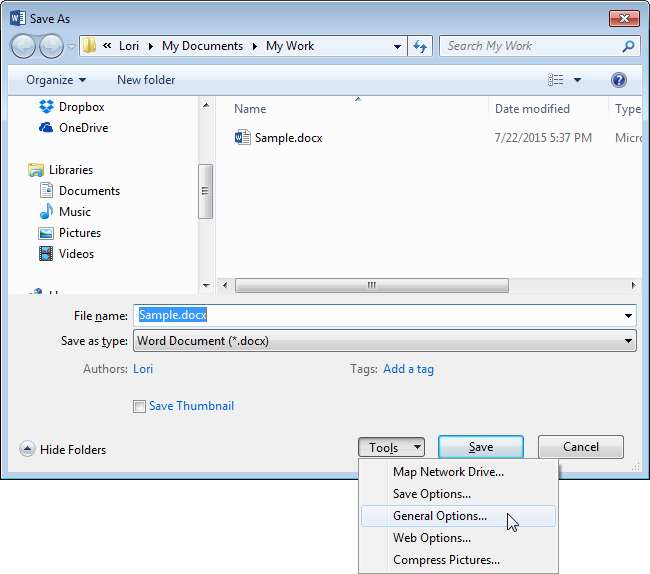Click the search magnifier icon

tap(627, 46)
